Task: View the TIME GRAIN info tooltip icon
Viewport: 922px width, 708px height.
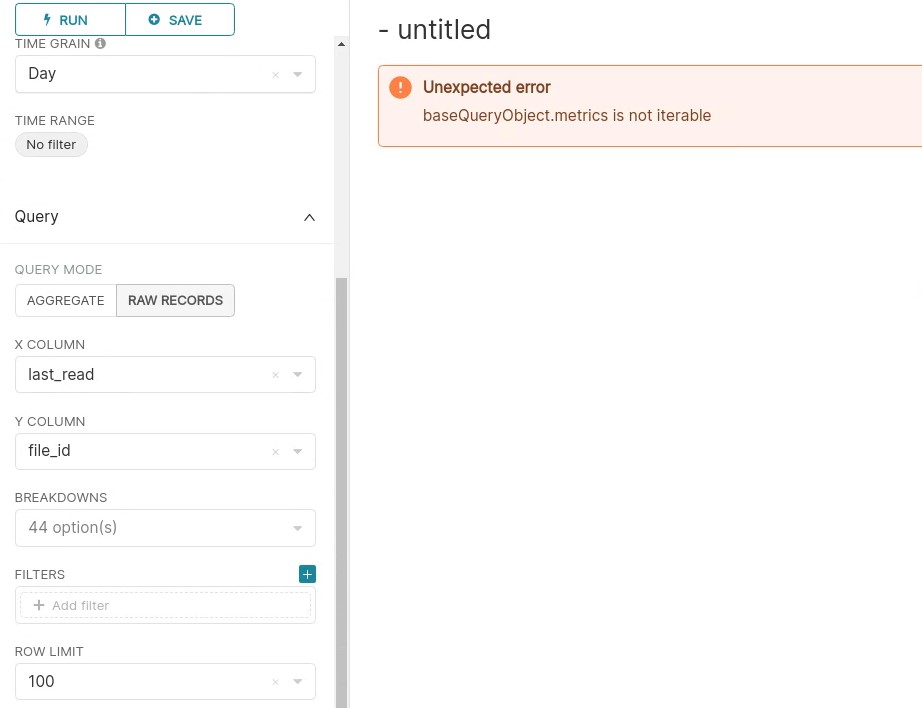Action: (100, 43)
